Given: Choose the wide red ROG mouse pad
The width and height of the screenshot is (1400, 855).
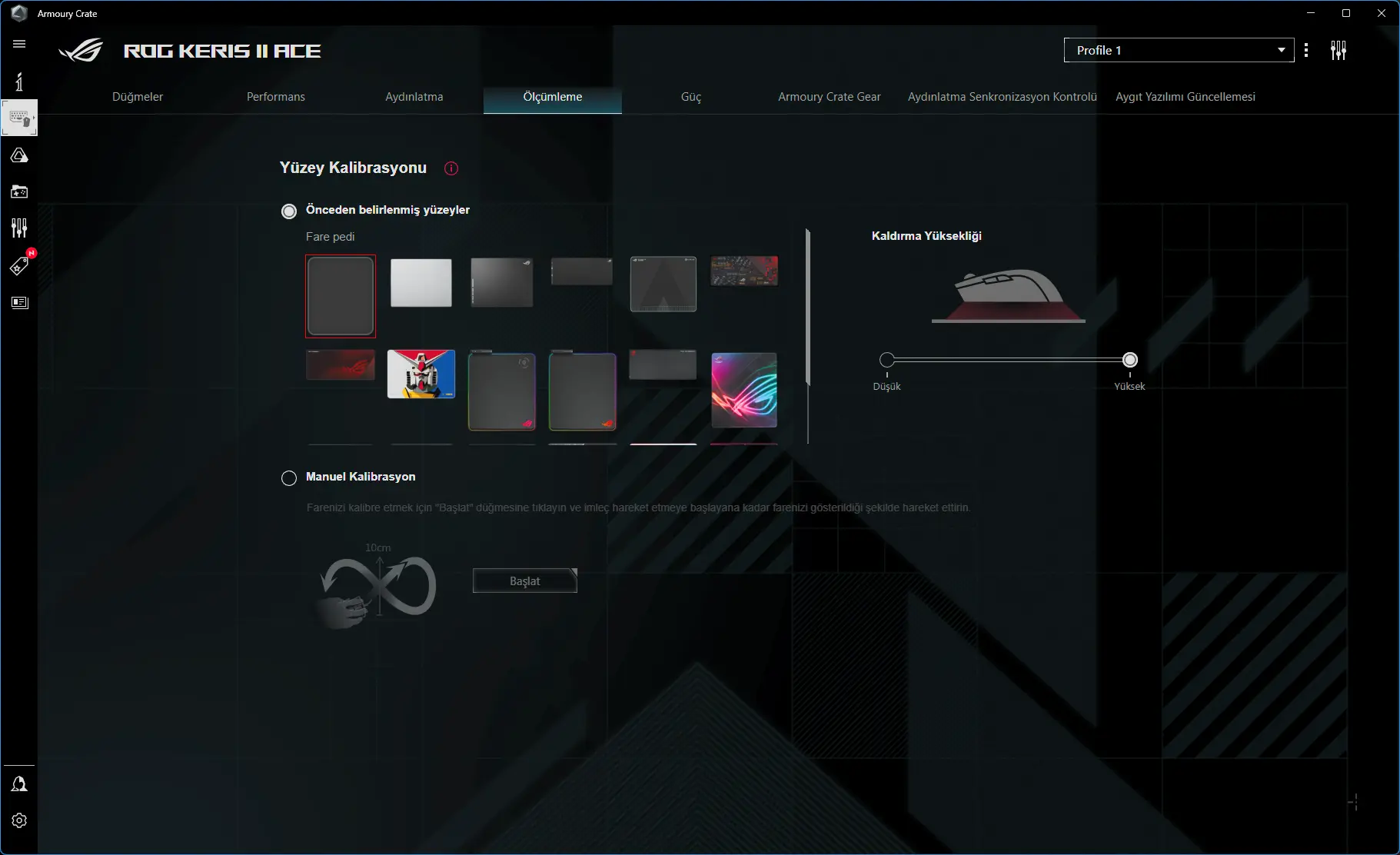Looking at the screenshot, I should (341, 365).
